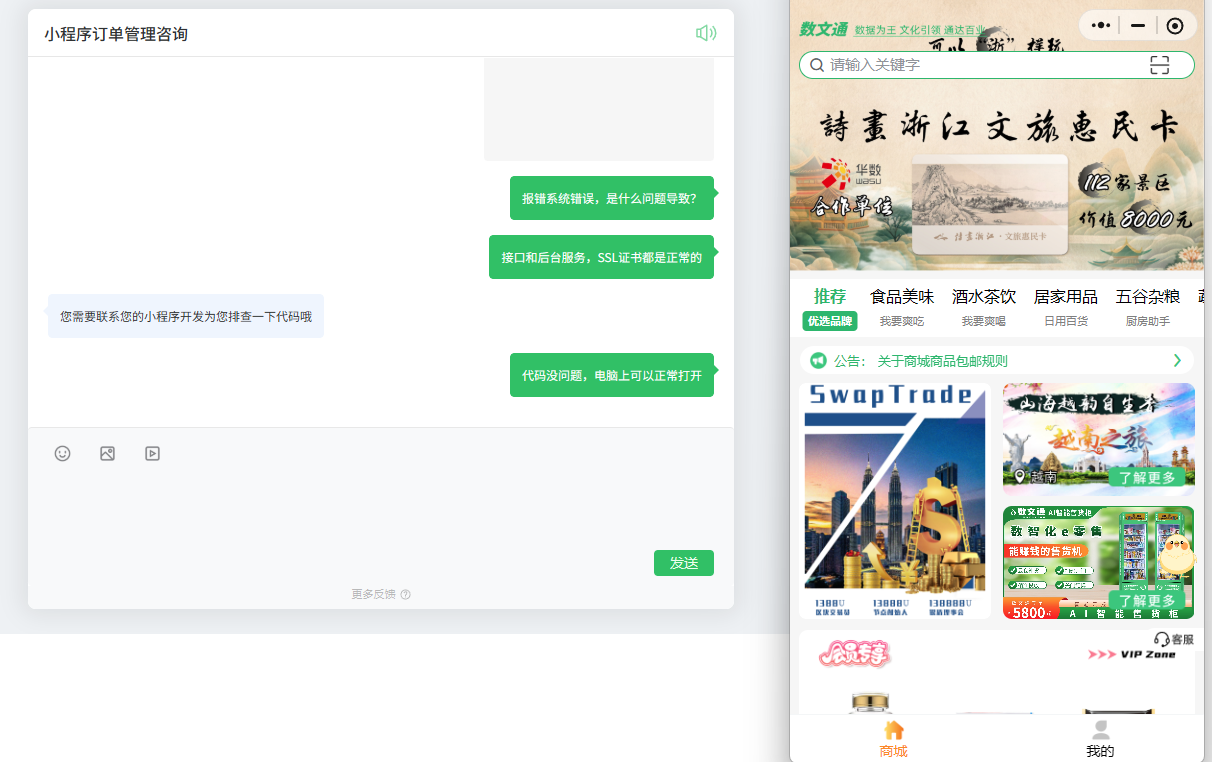Click the 越南 location pin icon
The image size is (1212, 762).
pos(1020,477)
